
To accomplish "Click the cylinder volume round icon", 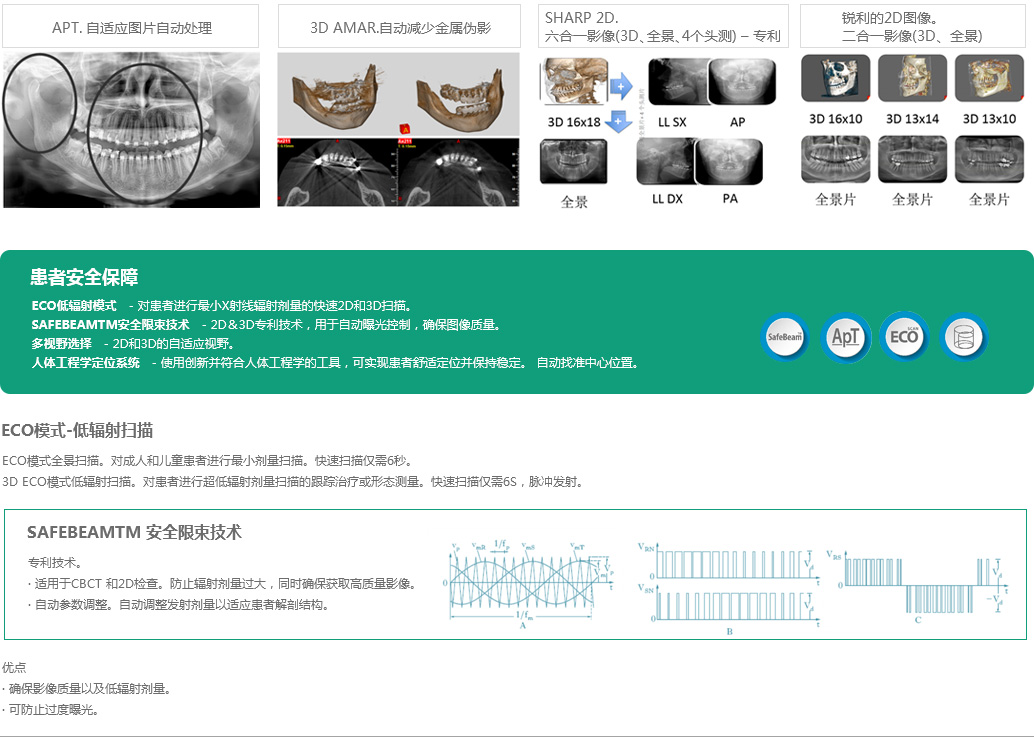I will pos(963,337).
